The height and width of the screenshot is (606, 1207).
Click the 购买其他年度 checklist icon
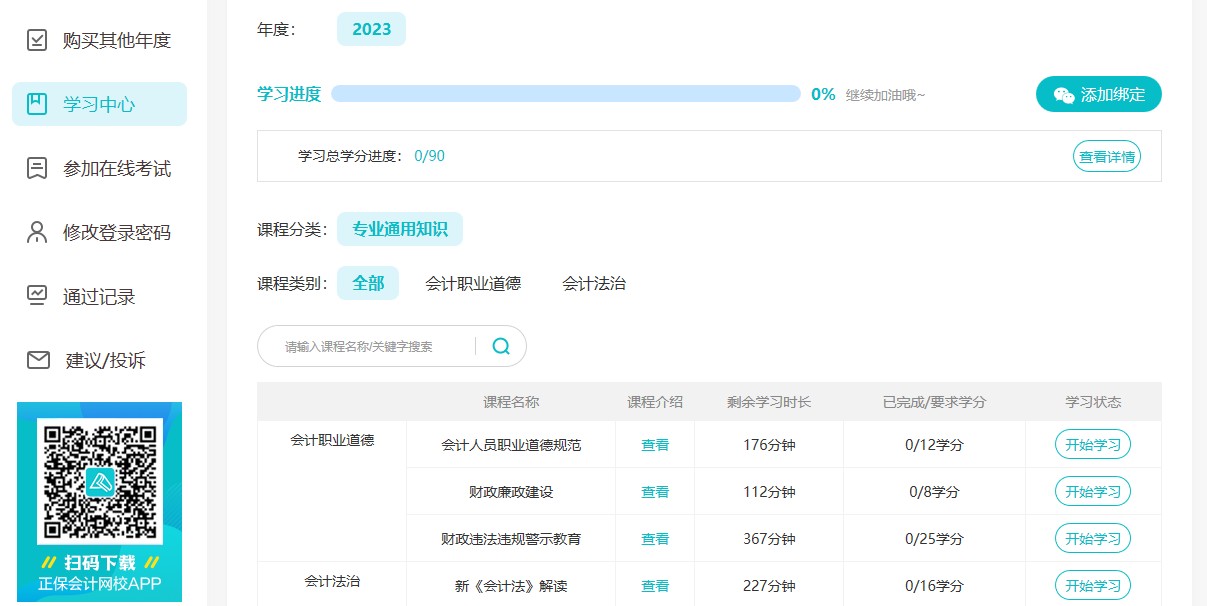[36, 40]
